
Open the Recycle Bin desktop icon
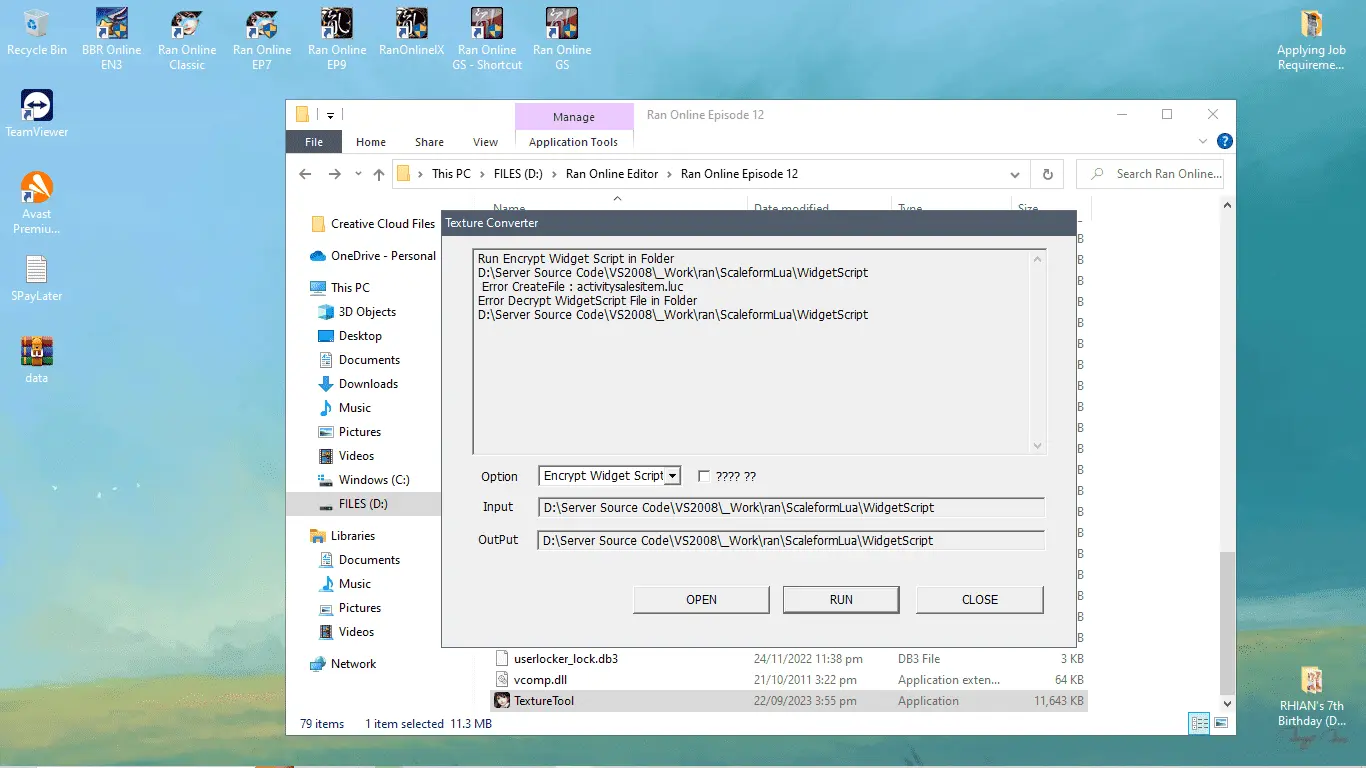click(37, 32)
